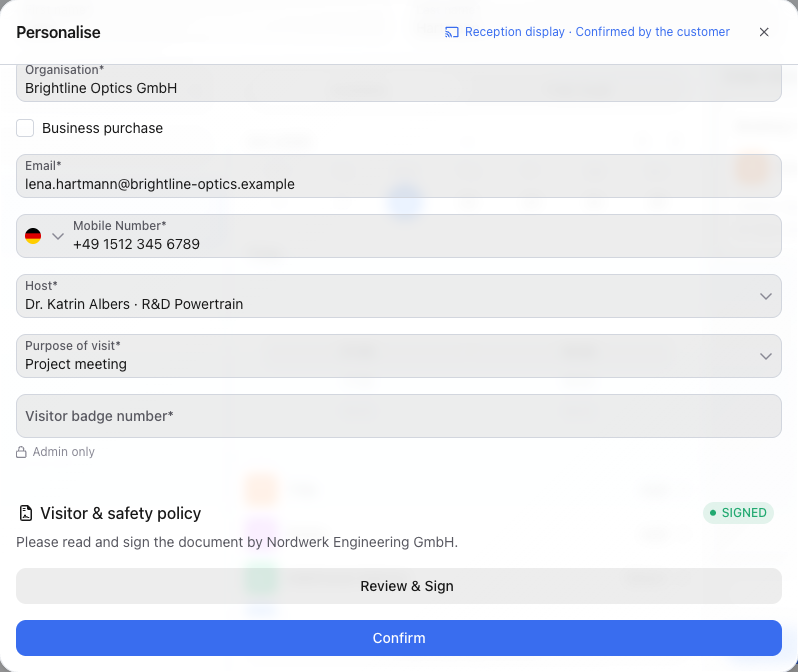798x672 pixels.
Task: Click the Visitor badge number input field
Action: (x=398, y=416)
